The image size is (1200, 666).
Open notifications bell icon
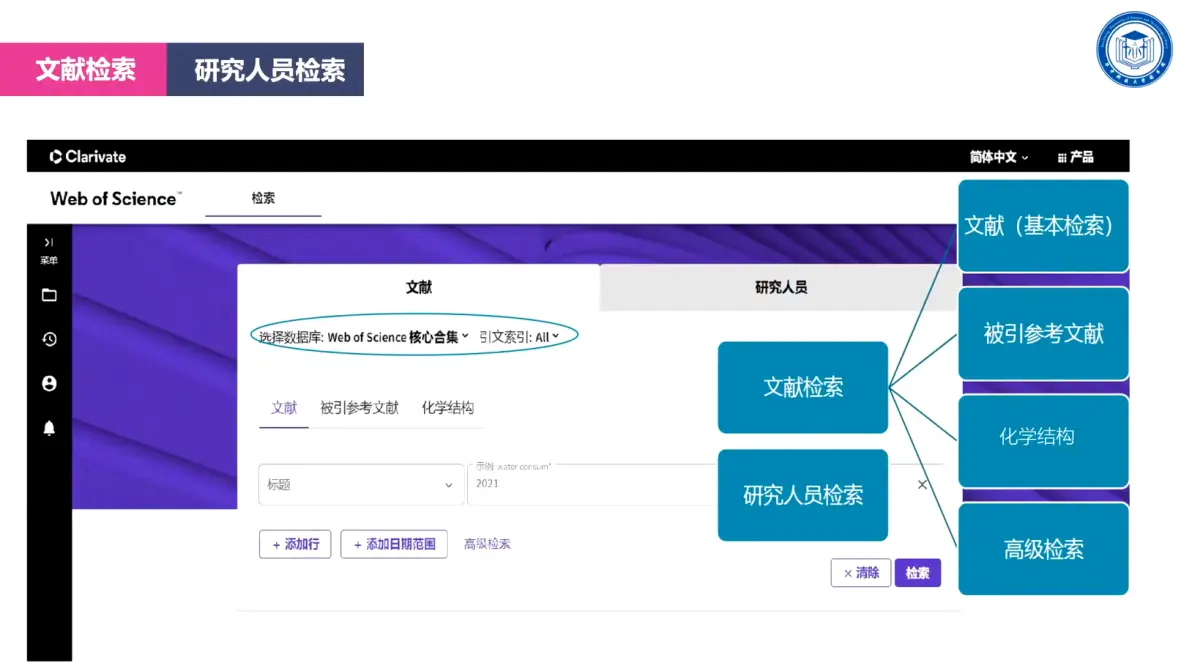coord(49,428)
